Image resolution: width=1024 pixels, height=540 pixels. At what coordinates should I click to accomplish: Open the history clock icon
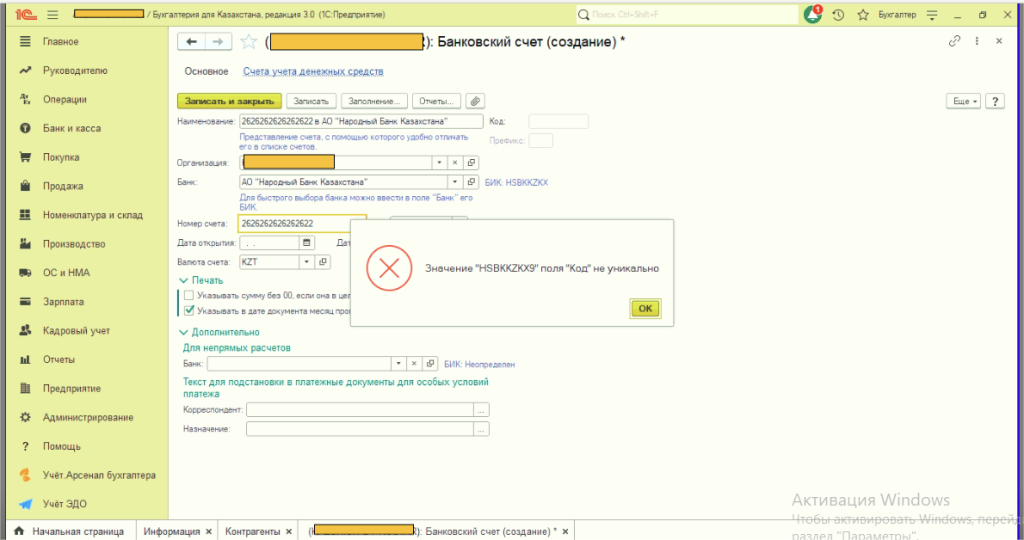click(x=837, y=15)
